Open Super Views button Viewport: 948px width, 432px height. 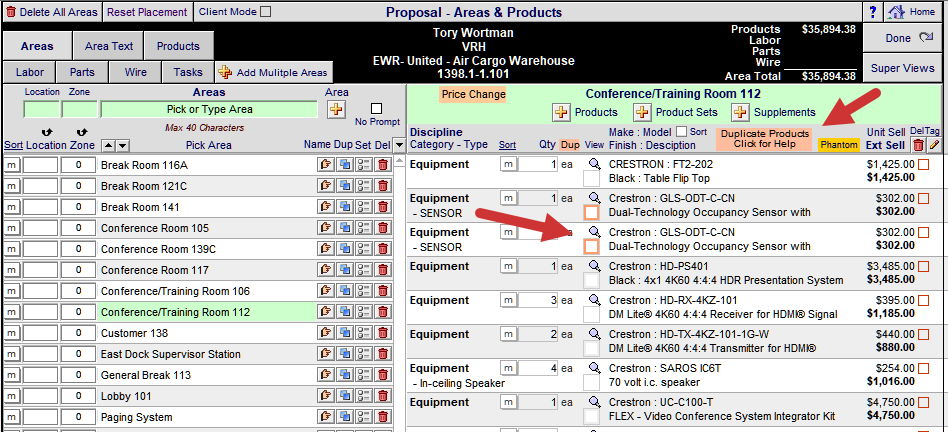(905, 68)
